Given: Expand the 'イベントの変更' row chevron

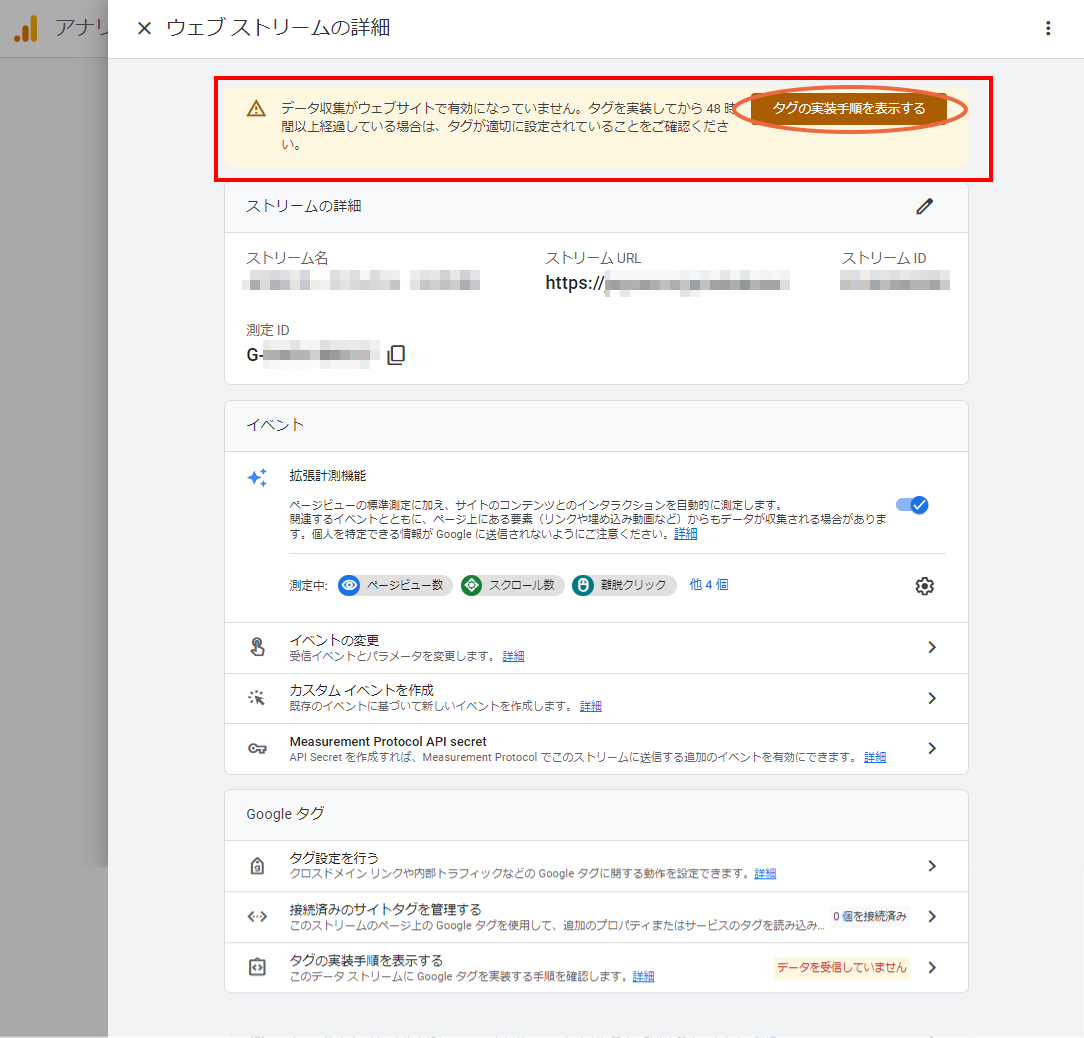Looking at the screenshot, I should pyautogui.click(x=931, y=648).
